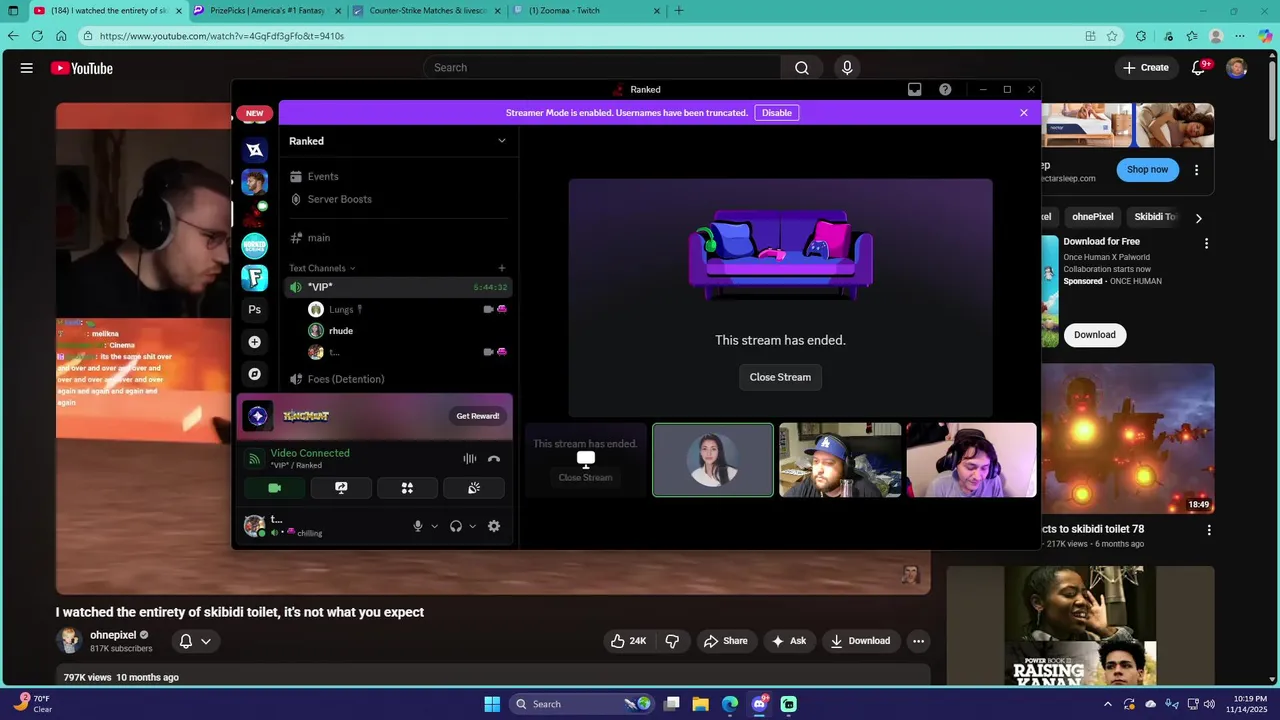Viewport: 1280px width, 720px height.
Task: Open ohnepixel channel link
Action: coord(113,635)
